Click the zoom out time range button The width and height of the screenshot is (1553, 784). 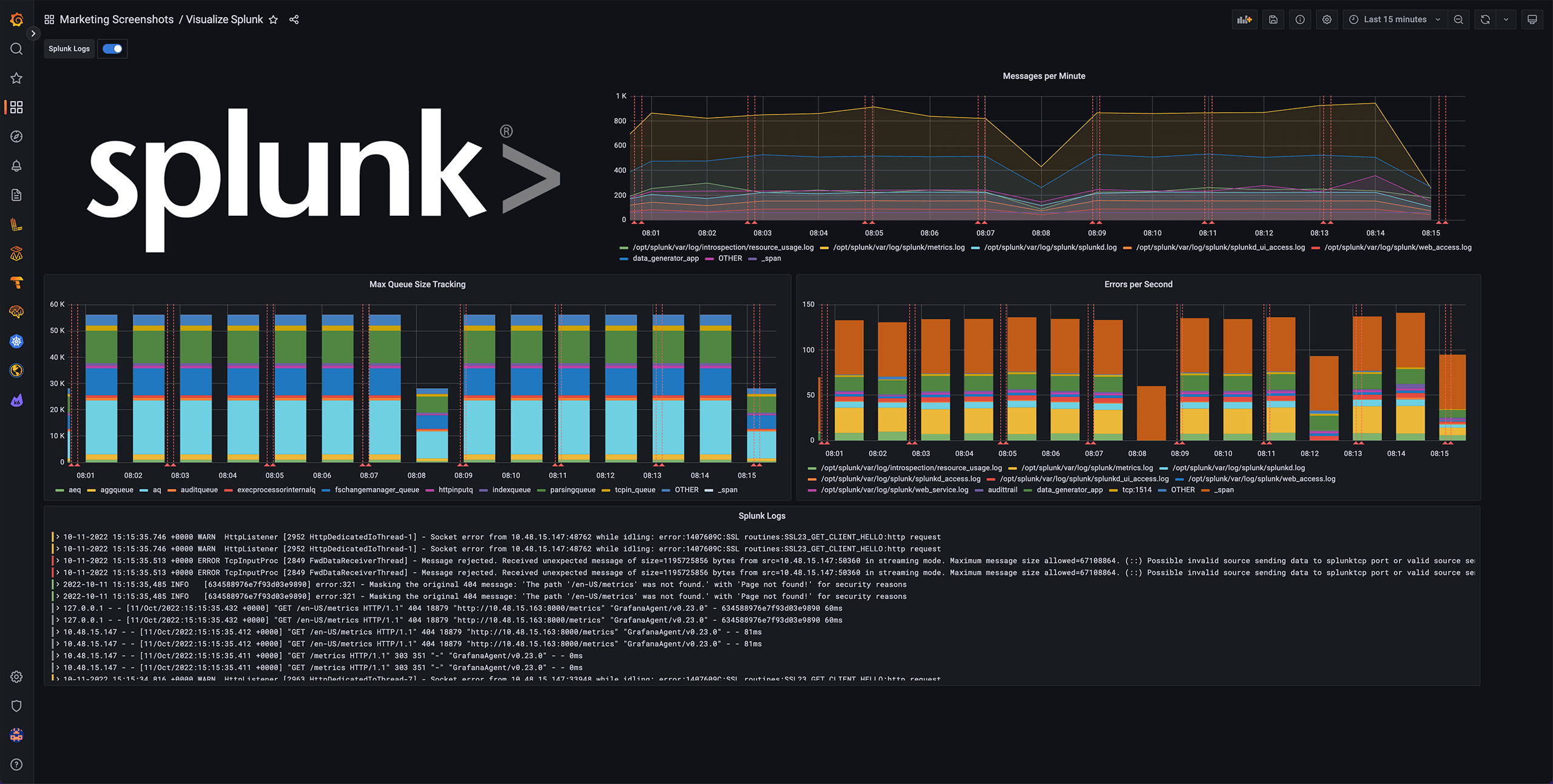(1458, 19)
